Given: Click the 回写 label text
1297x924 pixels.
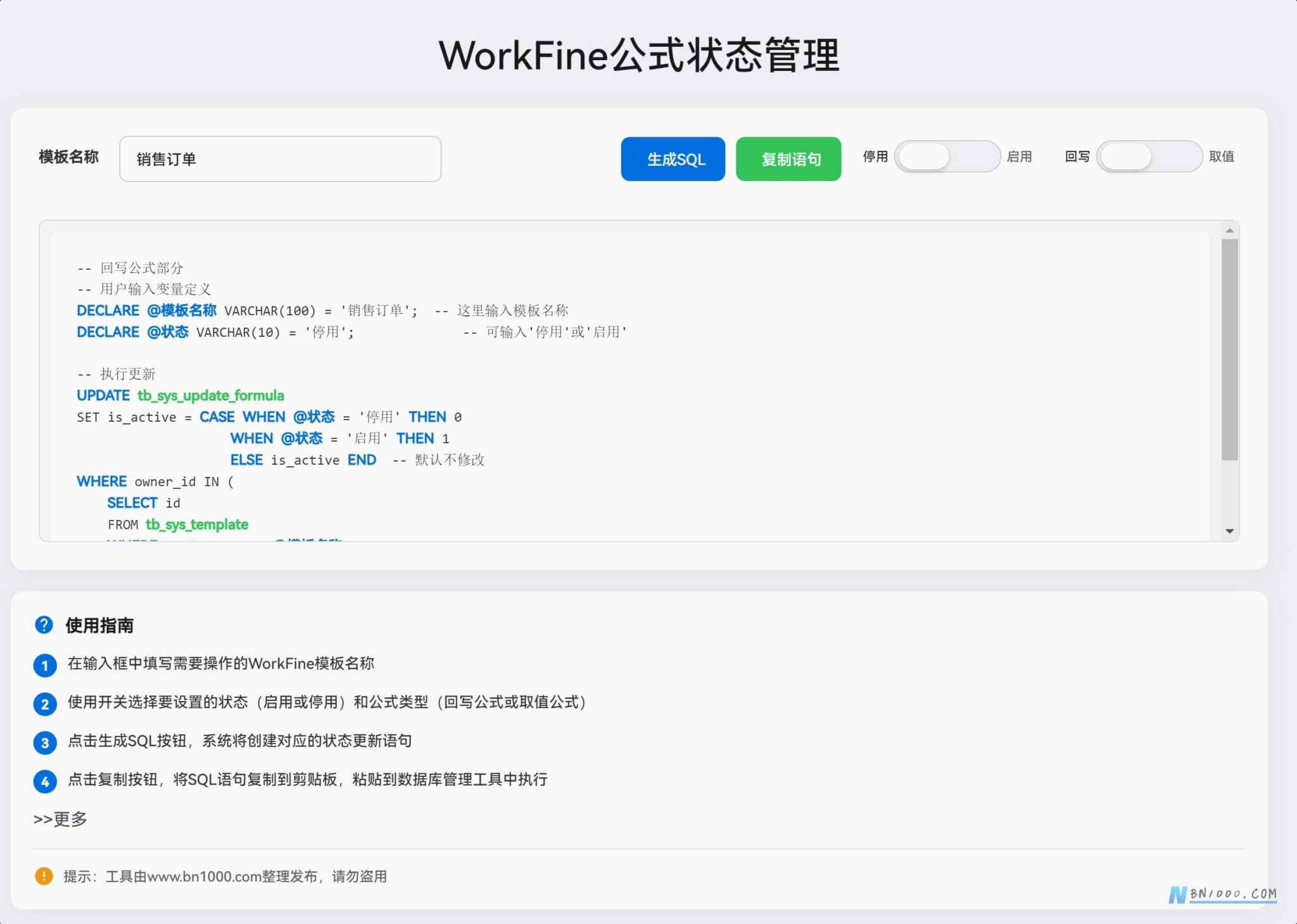Looking at the screenshot, I should click(x=1077, y=156).
